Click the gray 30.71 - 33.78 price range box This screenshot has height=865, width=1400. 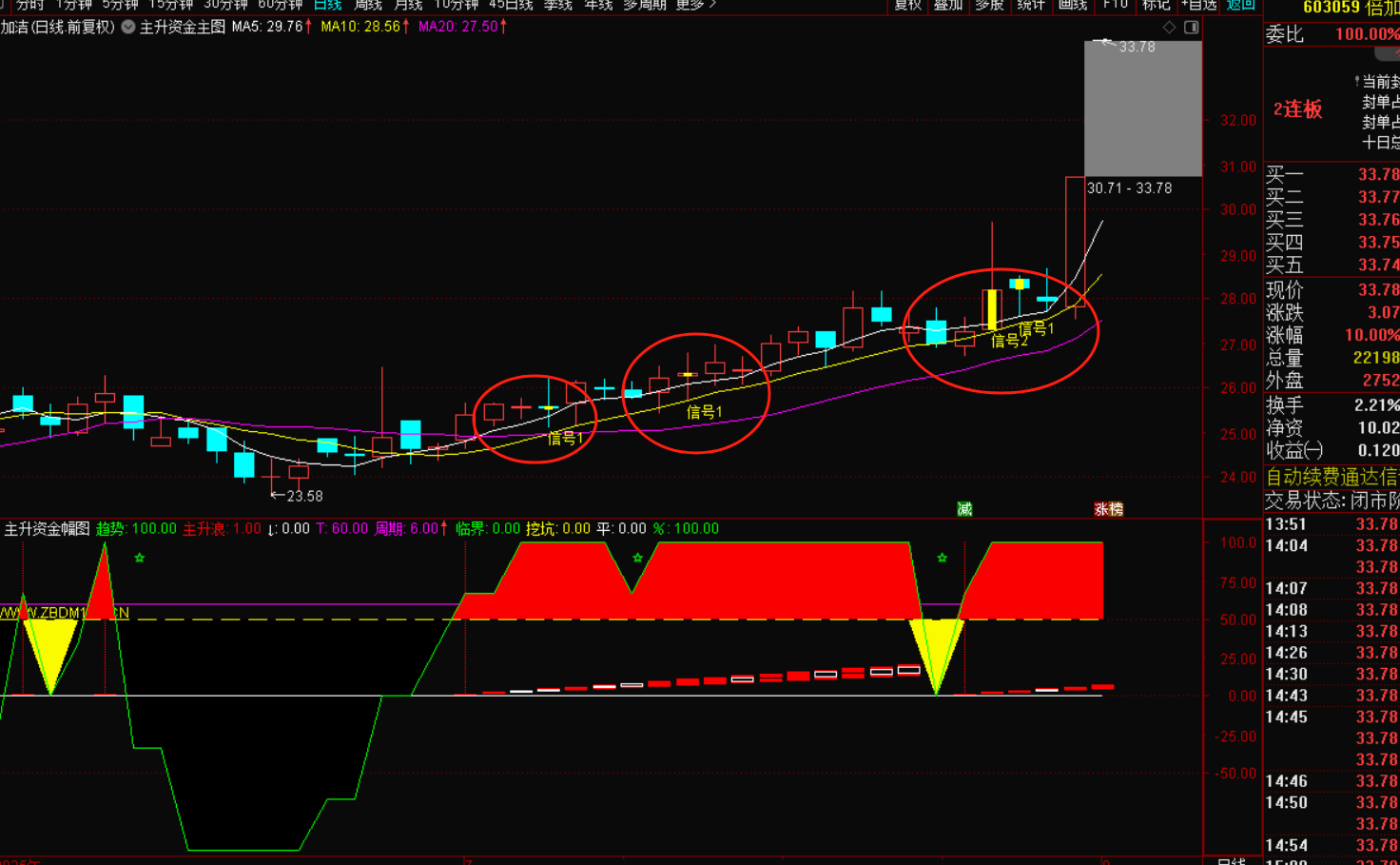coord(1142,108)
